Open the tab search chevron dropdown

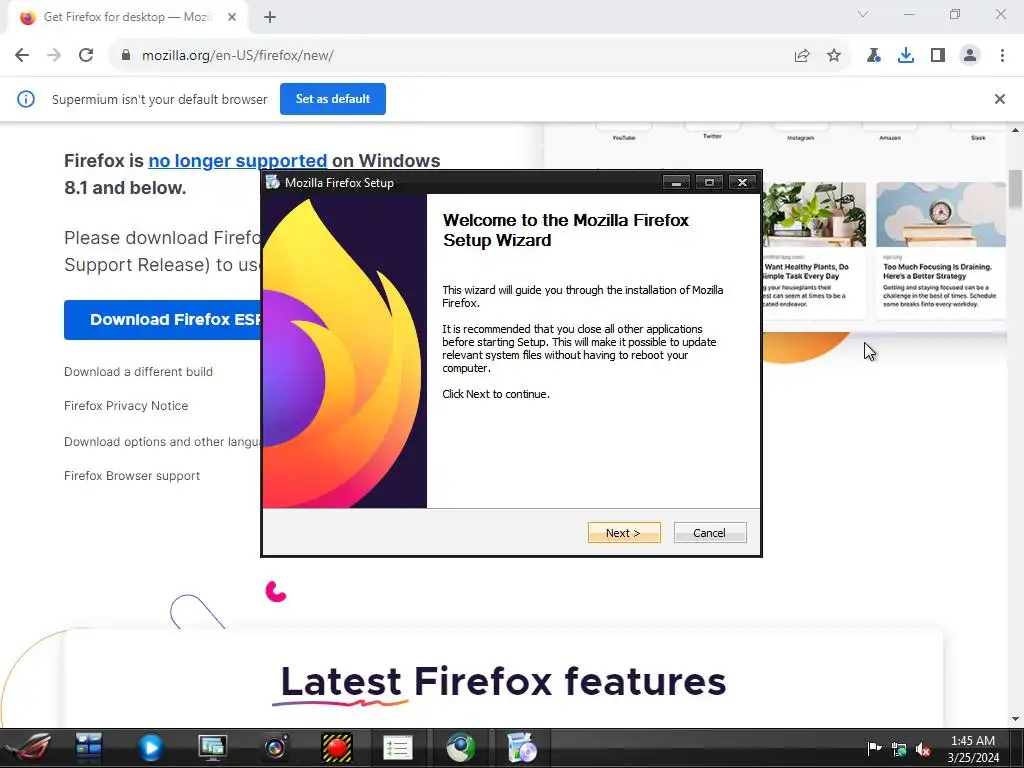tap(863, 14)
